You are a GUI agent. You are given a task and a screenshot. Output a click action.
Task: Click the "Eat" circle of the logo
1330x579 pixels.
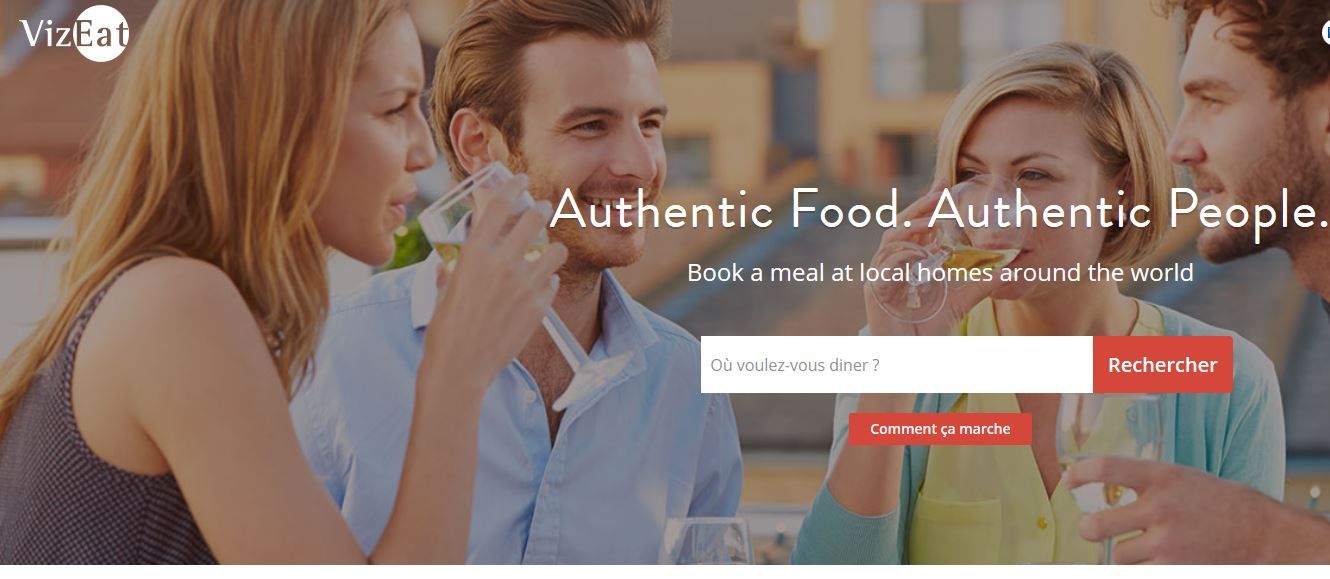pos(101,34)
